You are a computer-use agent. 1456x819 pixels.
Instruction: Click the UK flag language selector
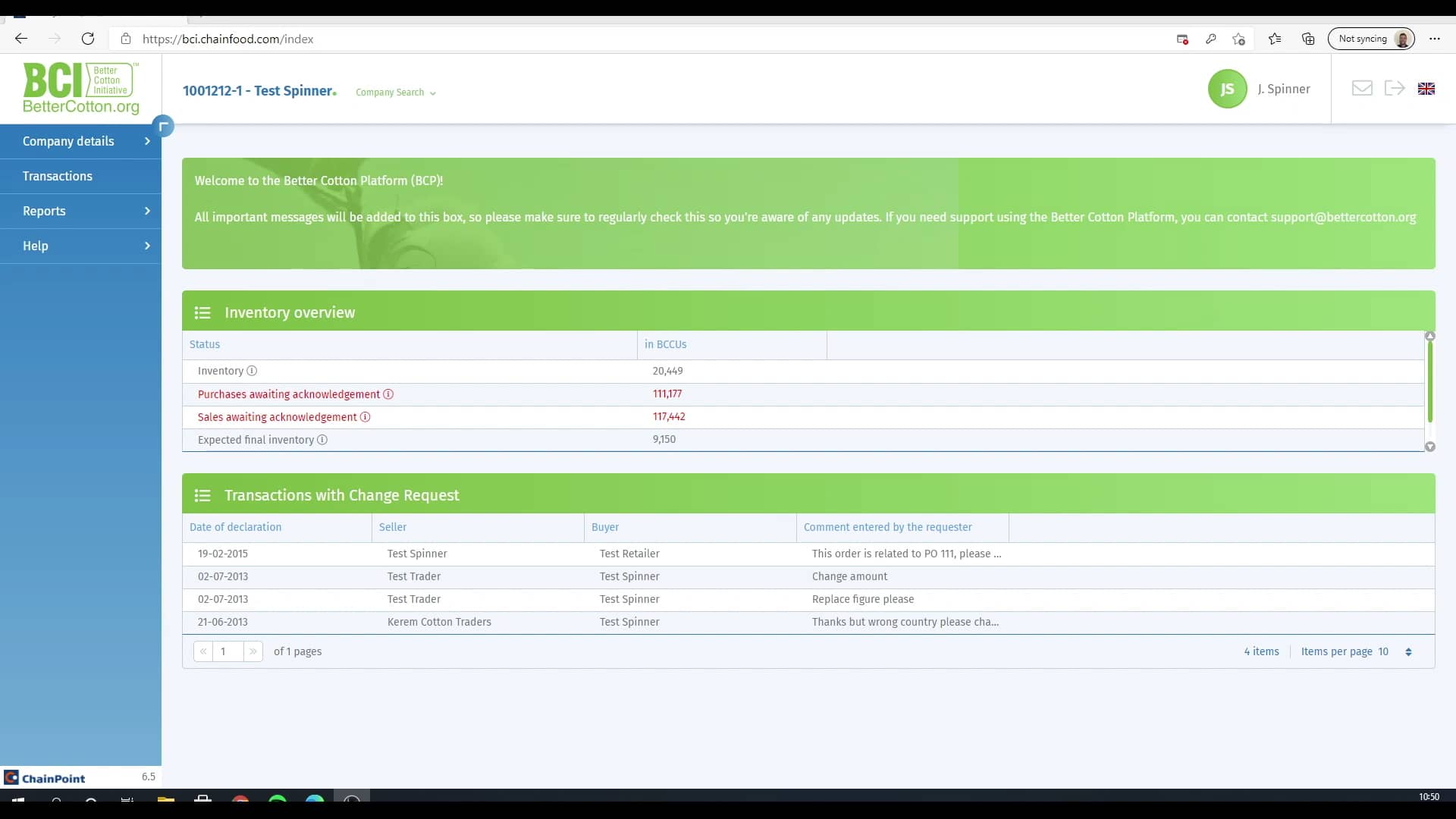click(x=1426, y=88)
